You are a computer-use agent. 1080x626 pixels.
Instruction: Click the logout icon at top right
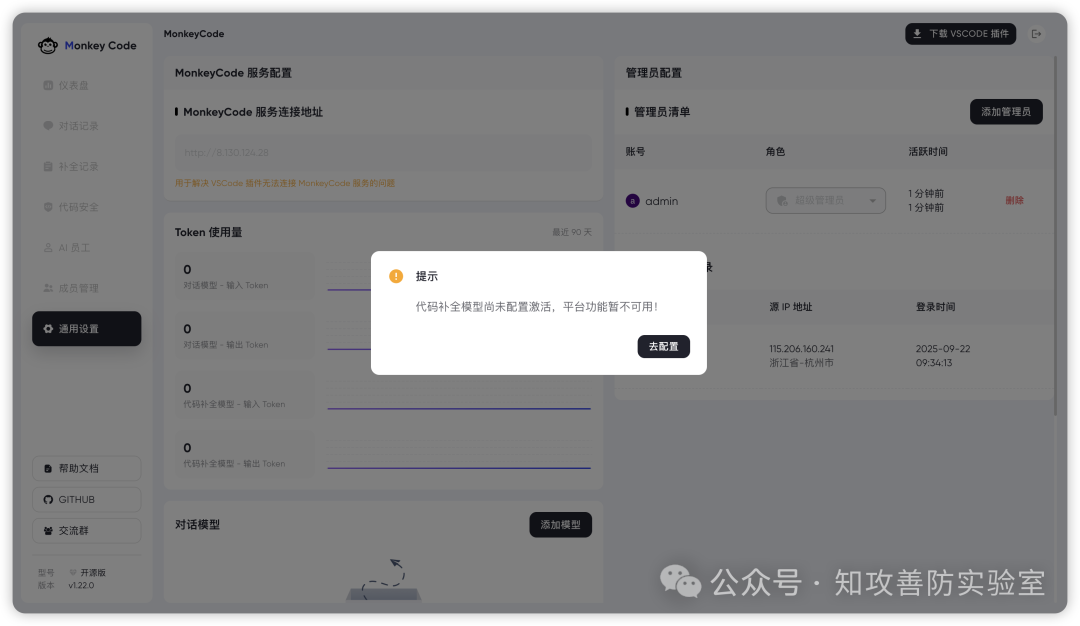pos(1037,33)
